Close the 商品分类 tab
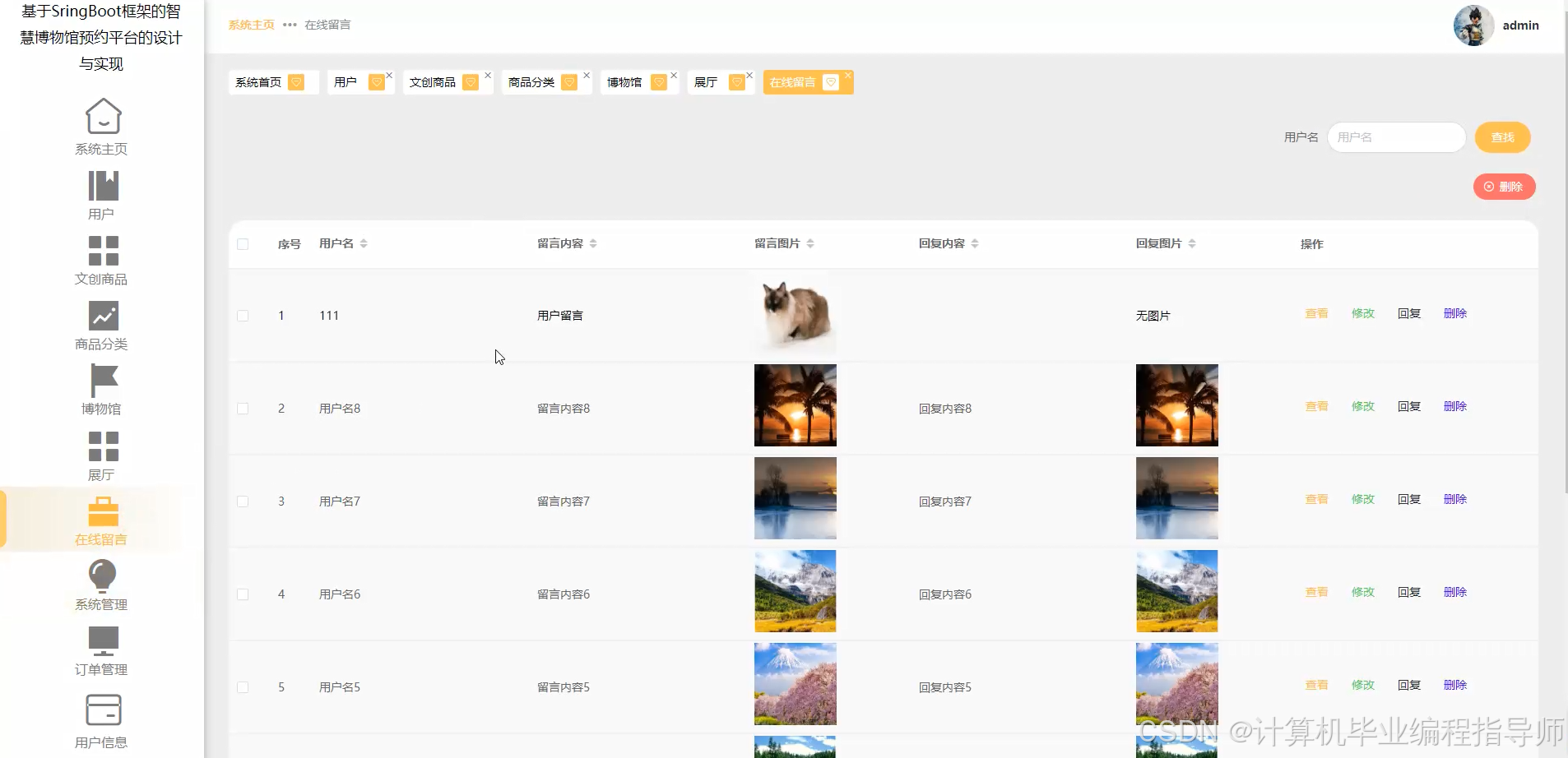 pos(587,75)
